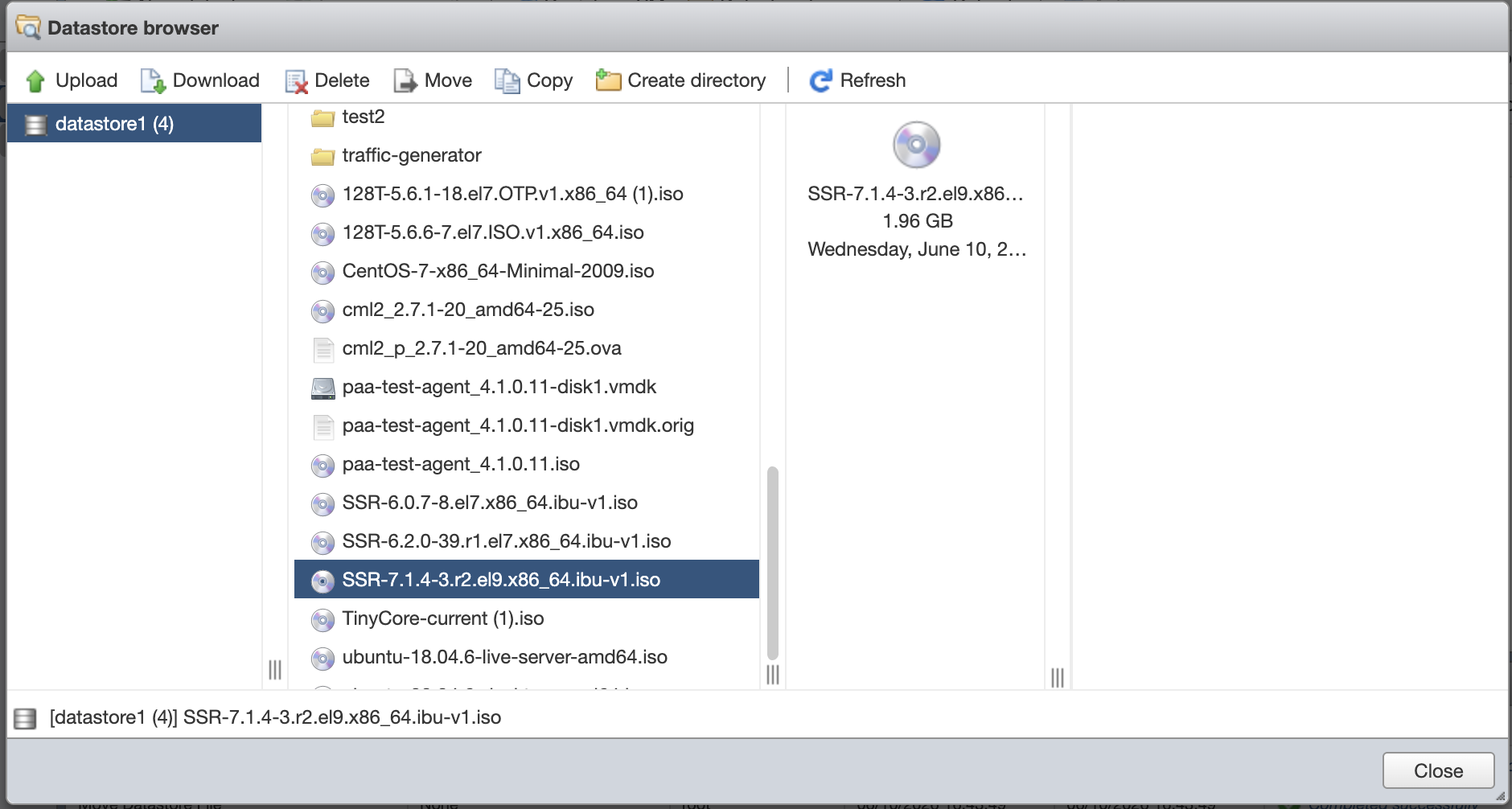
Task: Select cml2_2.7.1-20_amd64-25.iso
Action: pyautogui.click(x=468, y=310)
